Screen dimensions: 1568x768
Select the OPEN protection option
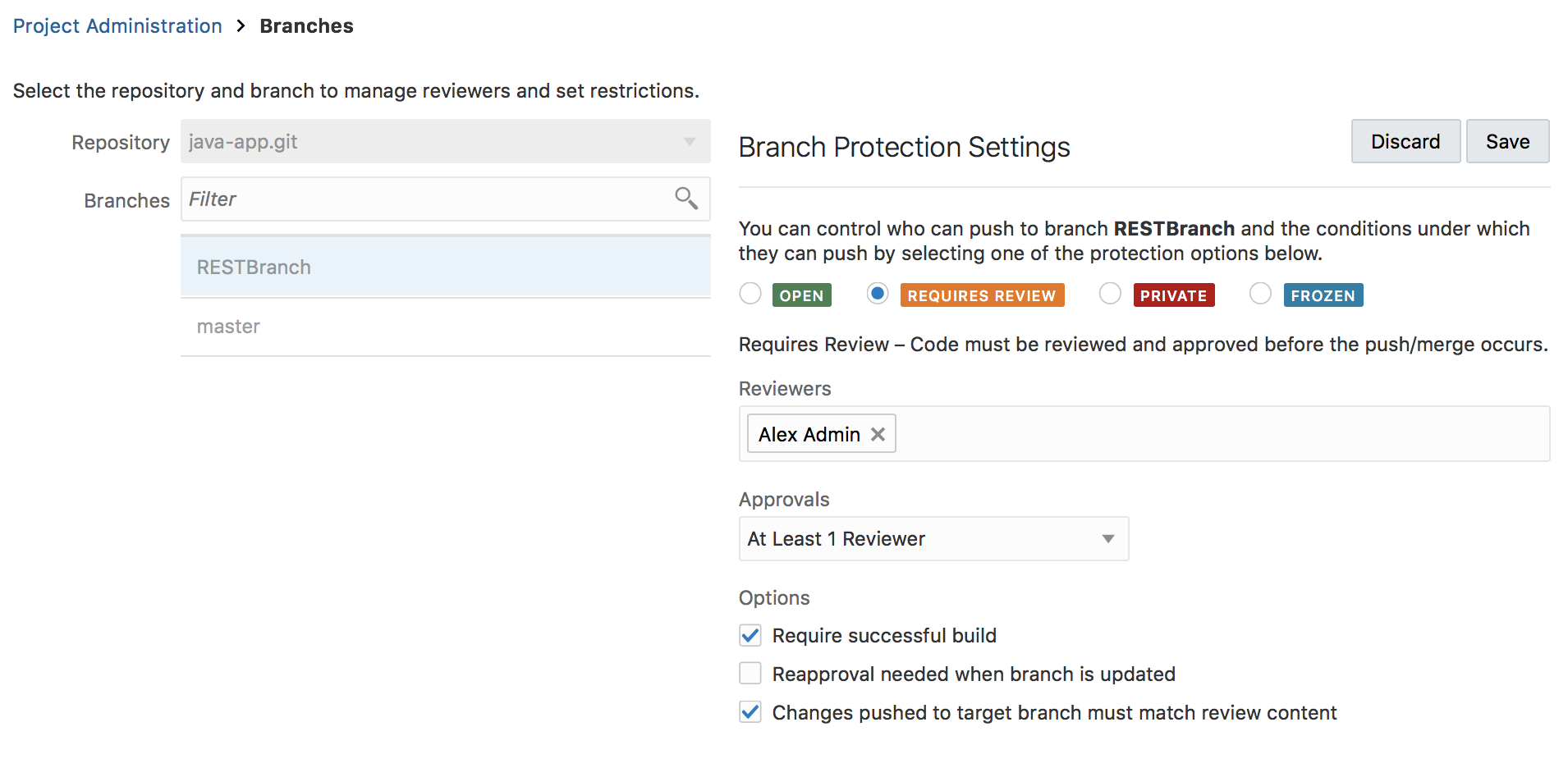(x=750, y=294)
